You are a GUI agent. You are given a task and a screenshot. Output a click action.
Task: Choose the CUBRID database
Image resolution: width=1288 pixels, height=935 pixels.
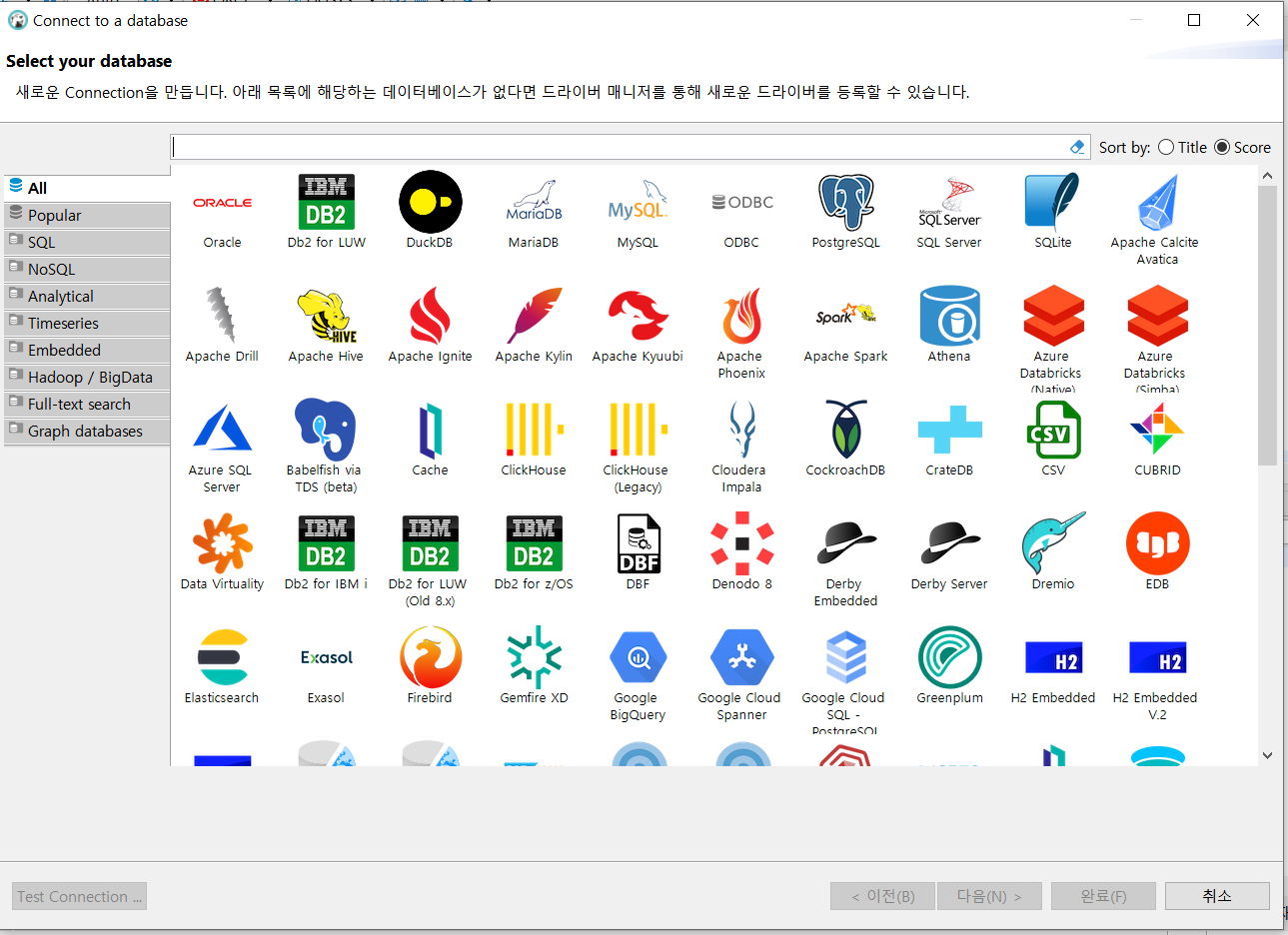1157,430
